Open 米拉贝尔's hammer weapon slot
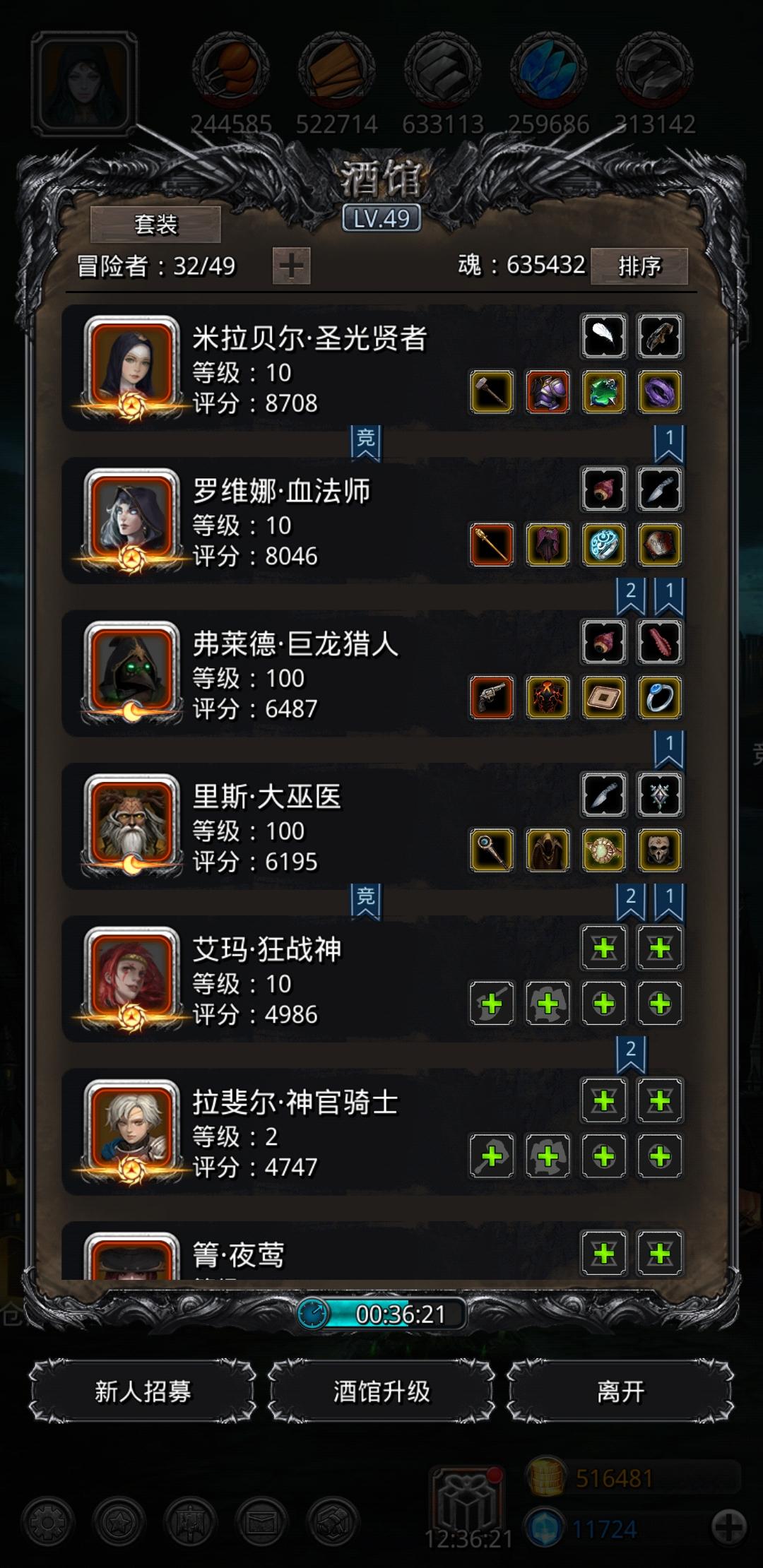The width and height of the screenshot is (763, 1568). click(x=492, y=392)
